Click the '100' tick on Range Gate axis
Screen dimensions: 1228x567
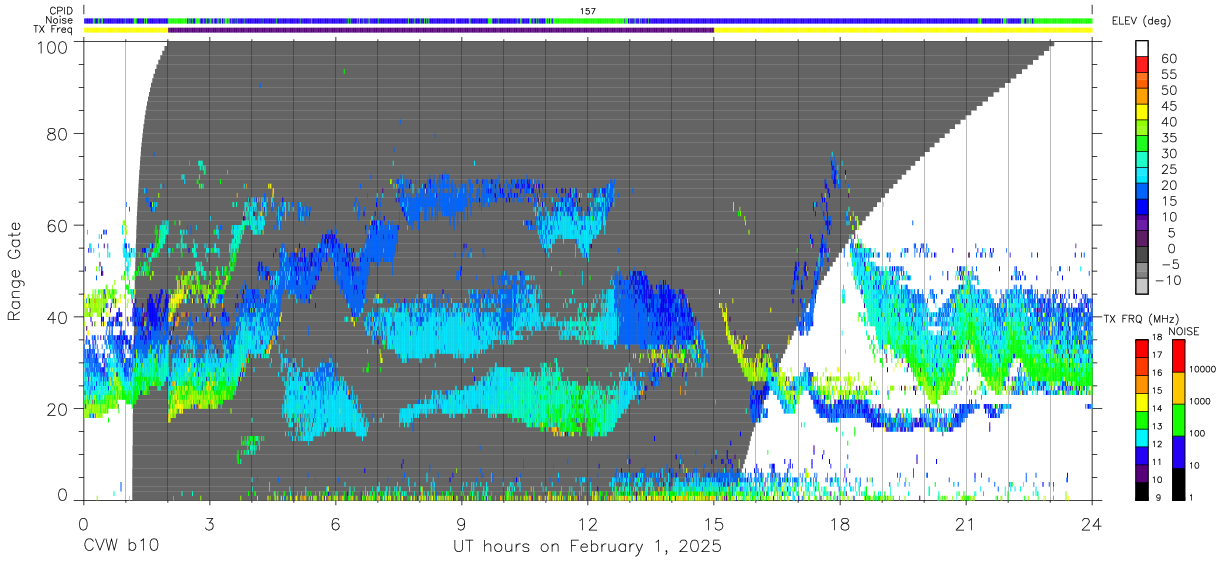click(x=54, y=47)
